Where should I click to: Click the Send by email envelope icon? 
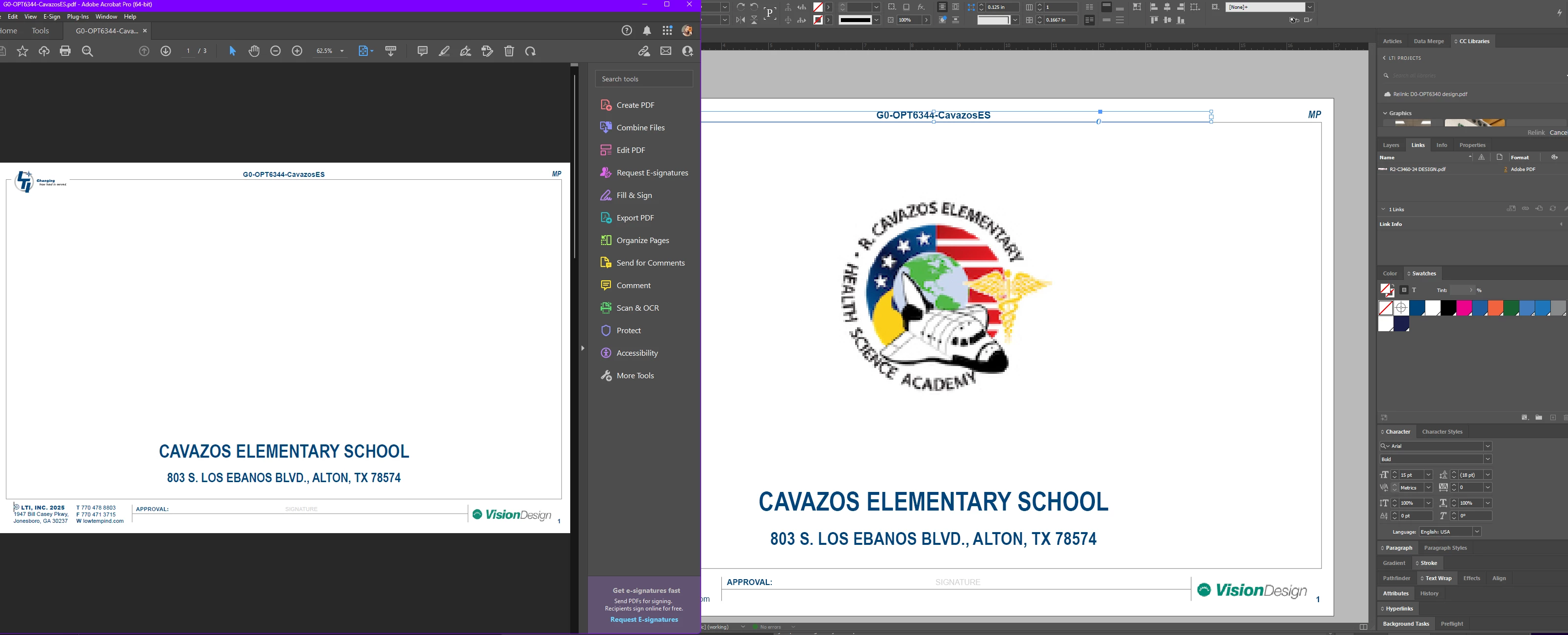coord(665,51)
